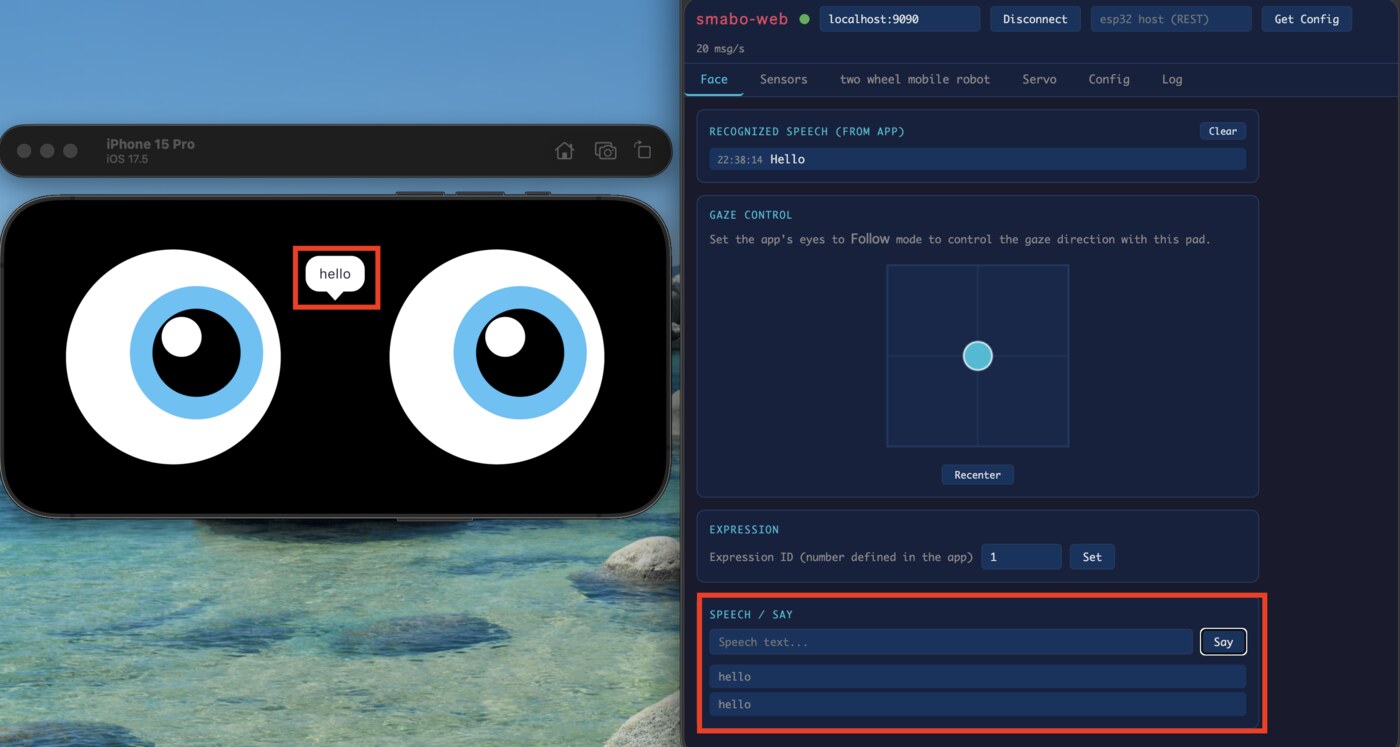Switch to the Face tab
Viewport: 1400px width, 747px height.
tap(714, 79)
